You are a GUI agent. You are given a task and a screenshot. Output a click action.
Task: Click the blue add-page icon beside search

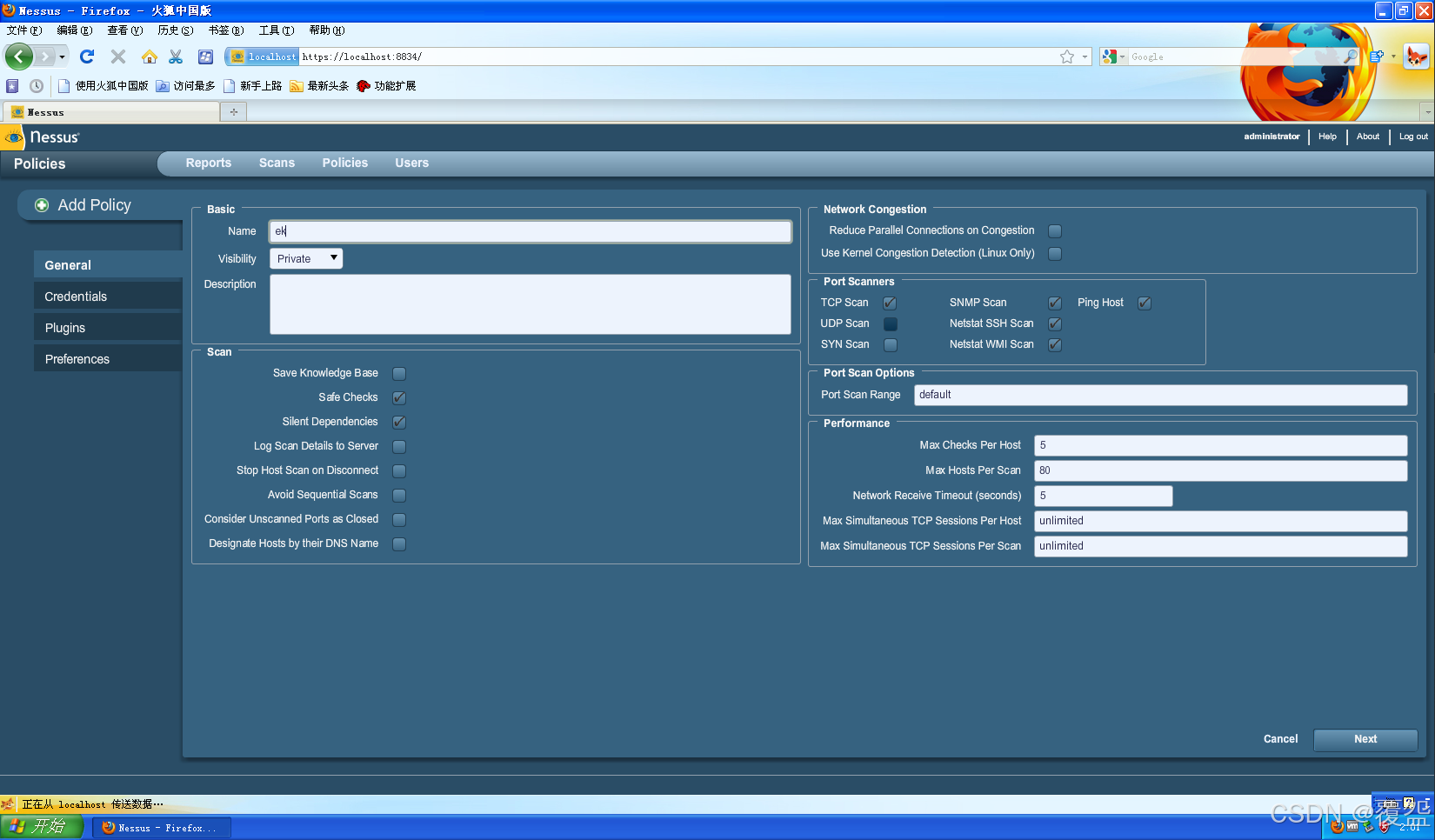tap(1377, 57)
